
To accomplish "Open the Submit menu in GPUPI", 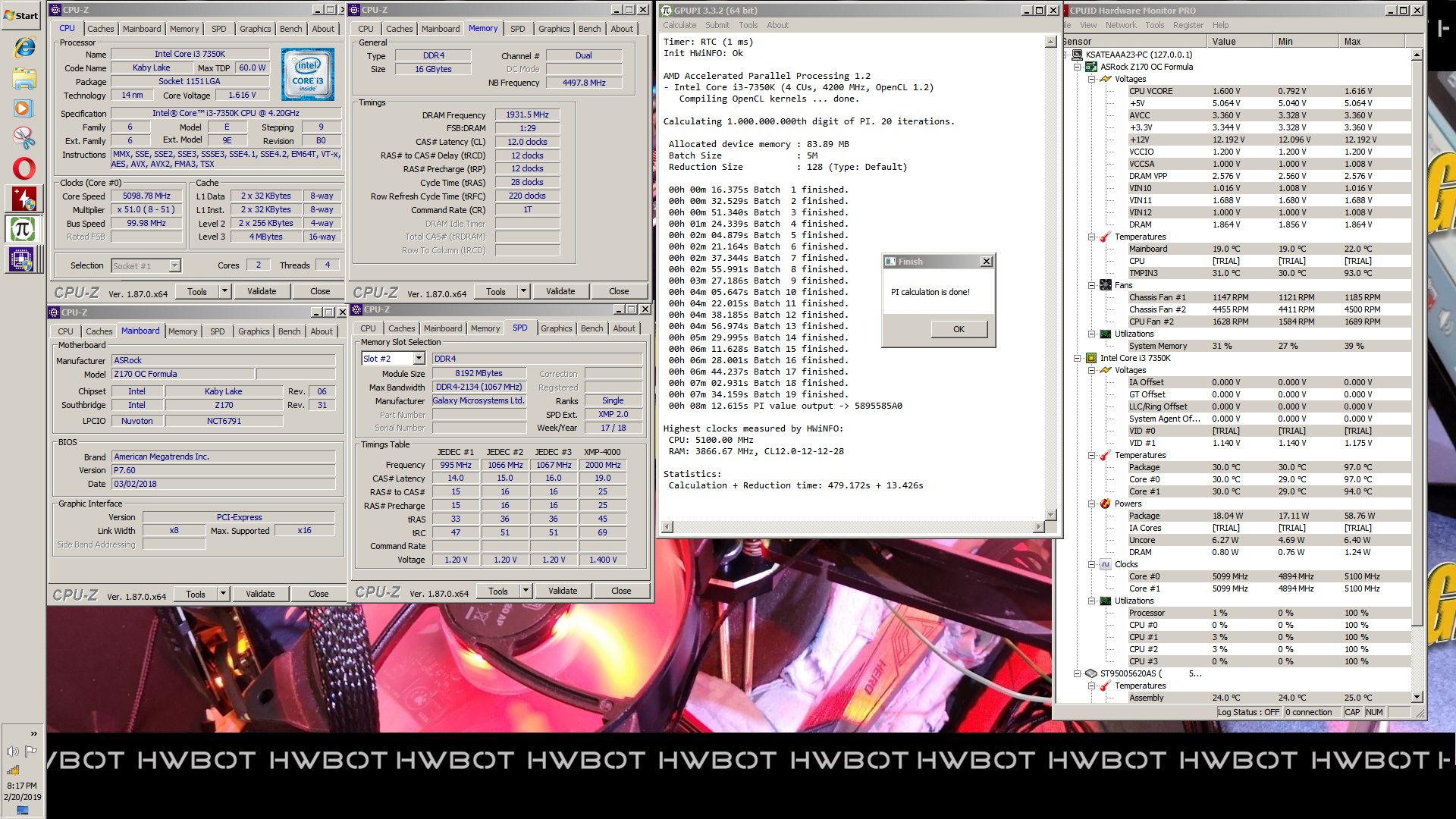I will point(717,25).
